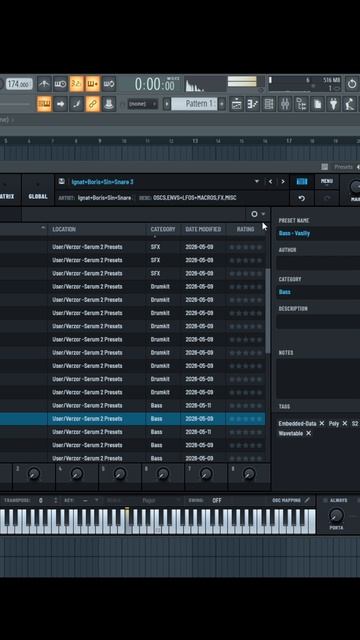Edit the DESCRIPTION field

[x=318, y=322]
